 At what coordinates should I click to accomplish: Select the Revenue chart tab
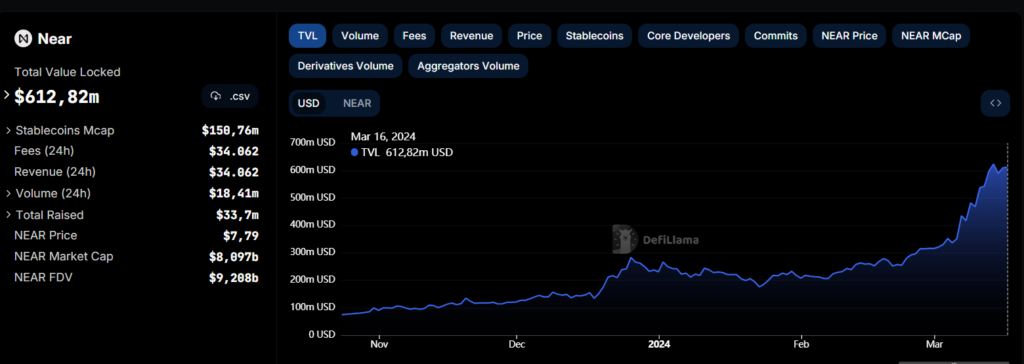[472, 36]
